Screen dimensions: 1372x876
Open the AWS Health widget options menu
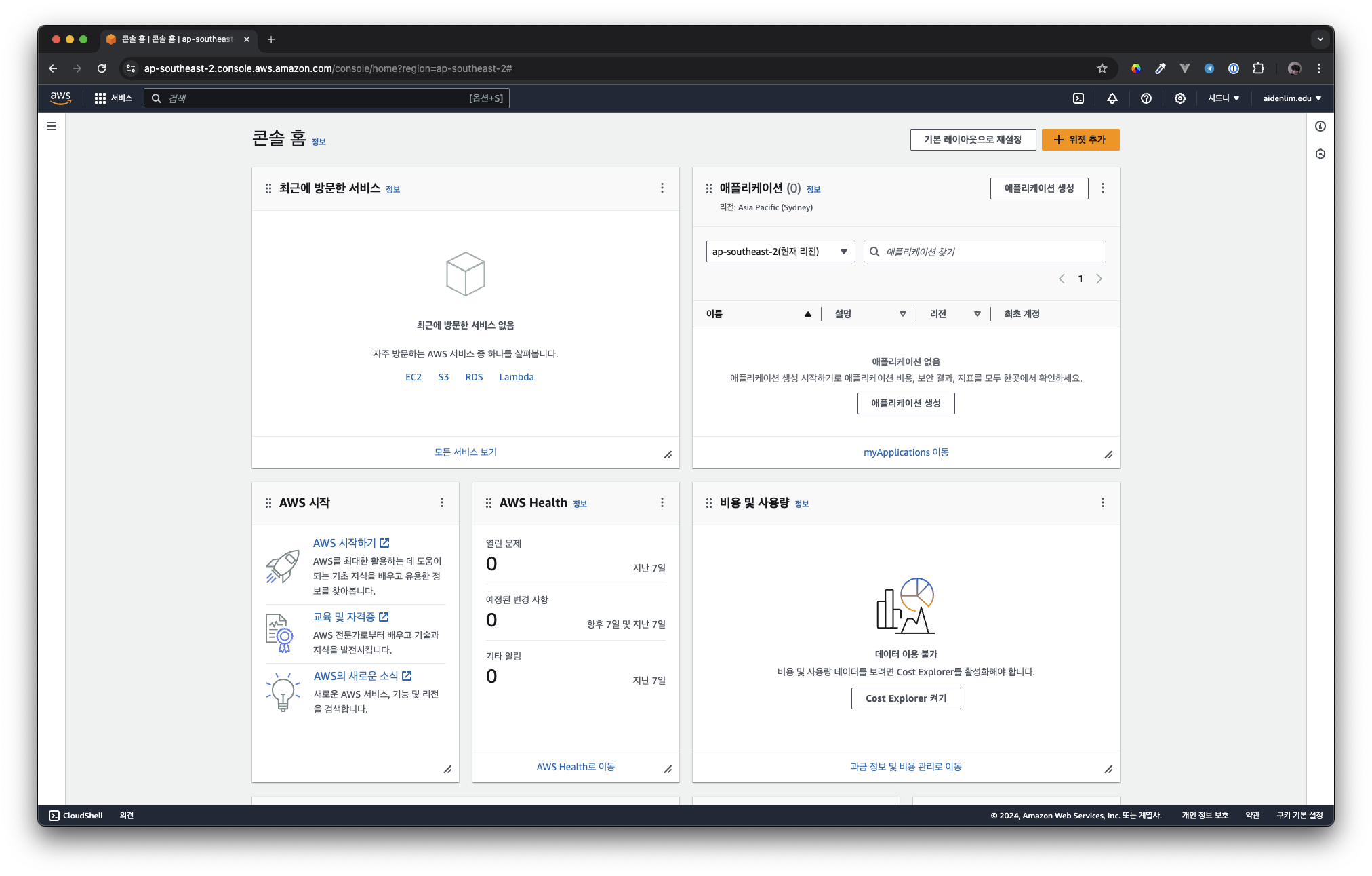point(662,502)
